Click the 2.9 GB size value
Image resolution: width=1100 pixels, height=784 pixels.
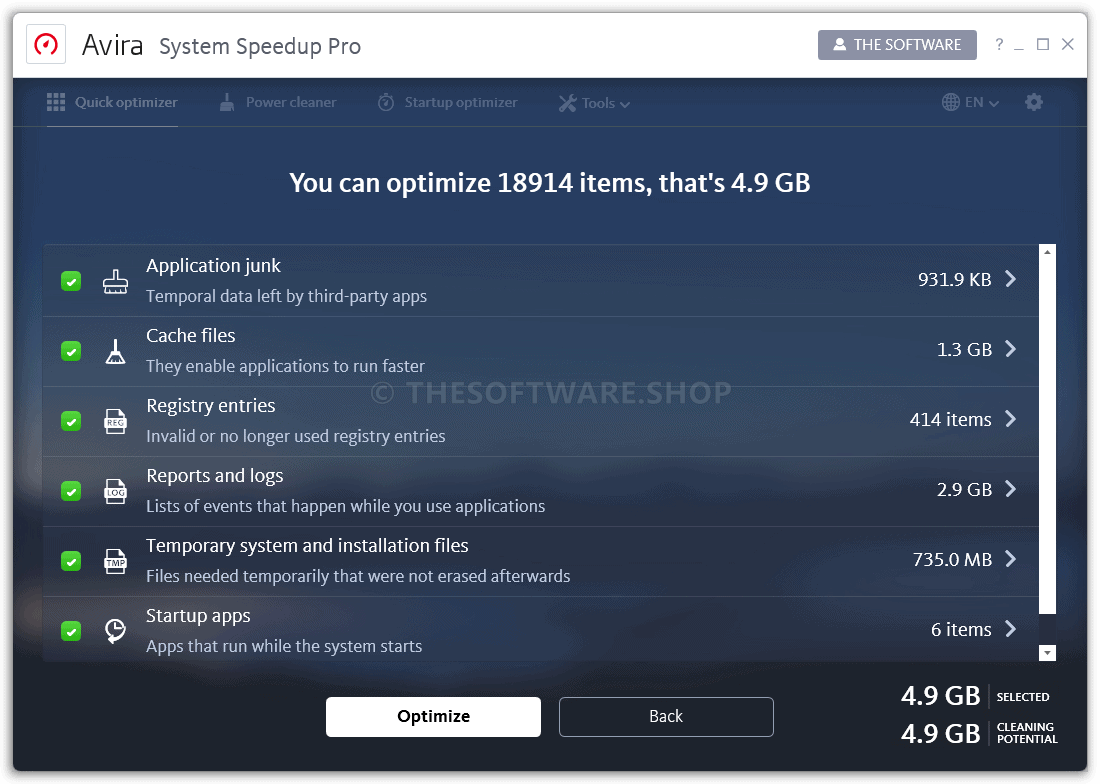coord(965,489)
